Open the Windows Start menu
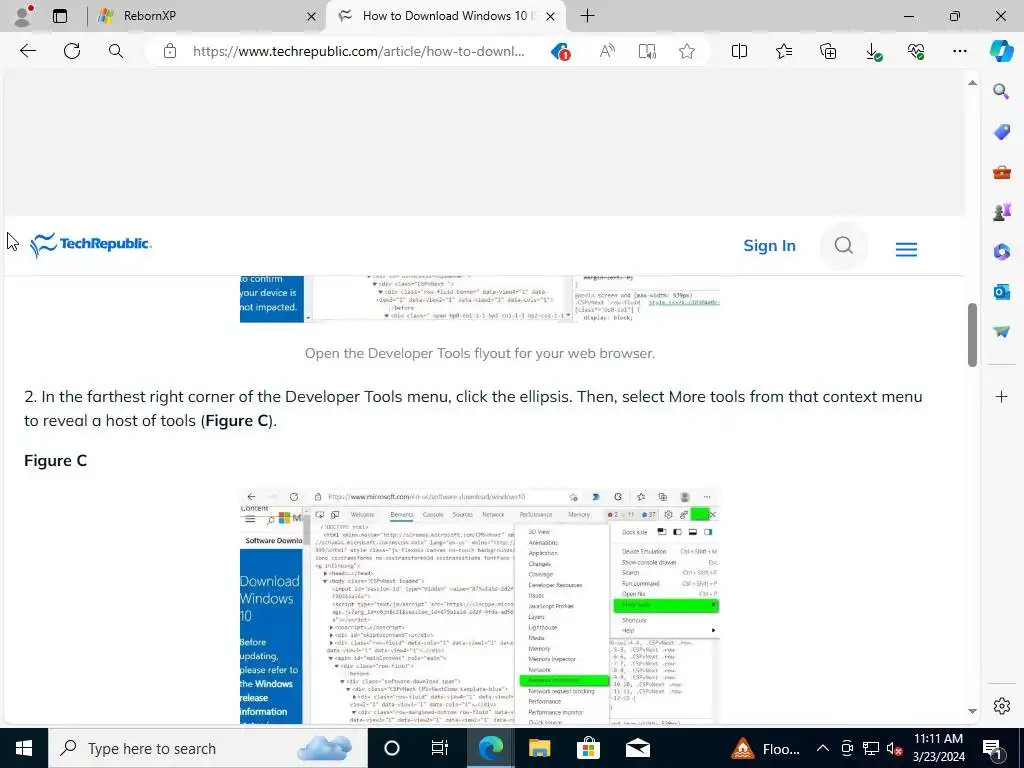This screenshot has width=1024, height=768. 24,748
